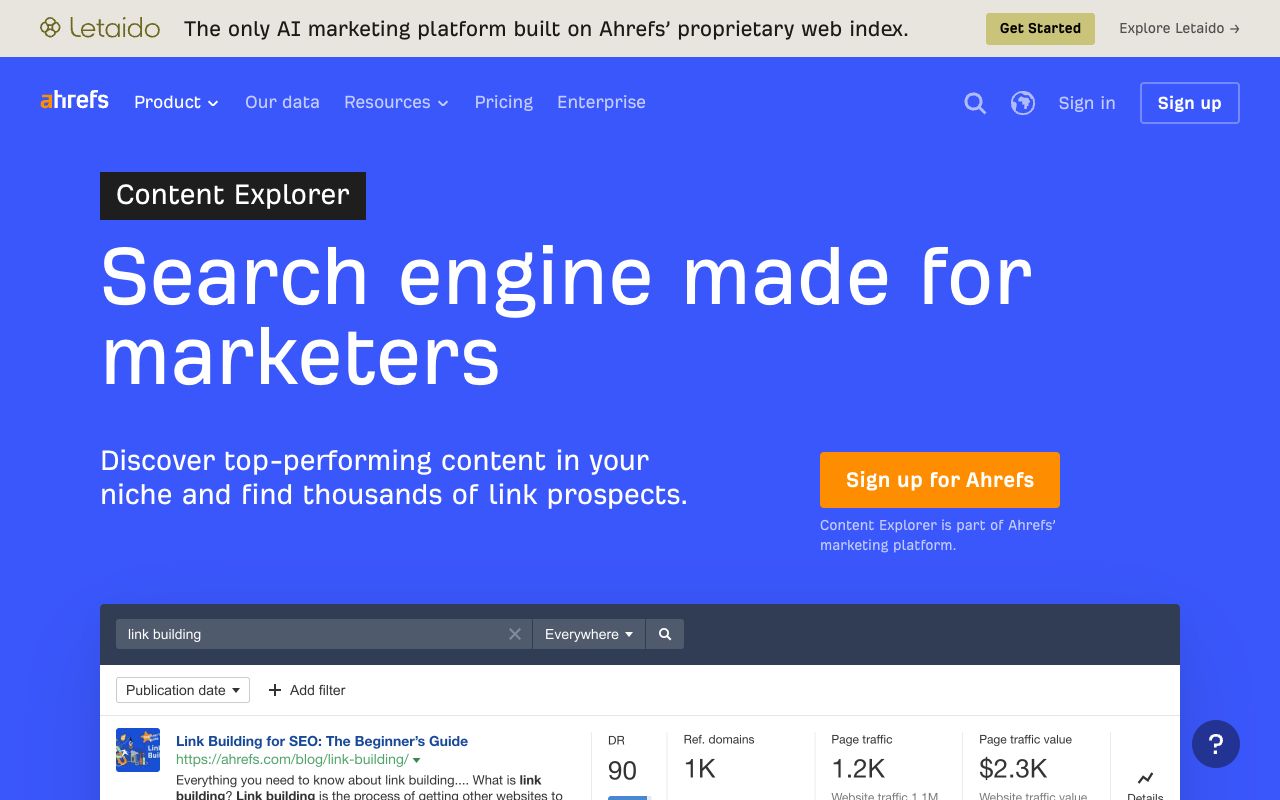1280x800 pixels.
Task: Follow the Explore Letaido link
Action: tap(1180, 28)
